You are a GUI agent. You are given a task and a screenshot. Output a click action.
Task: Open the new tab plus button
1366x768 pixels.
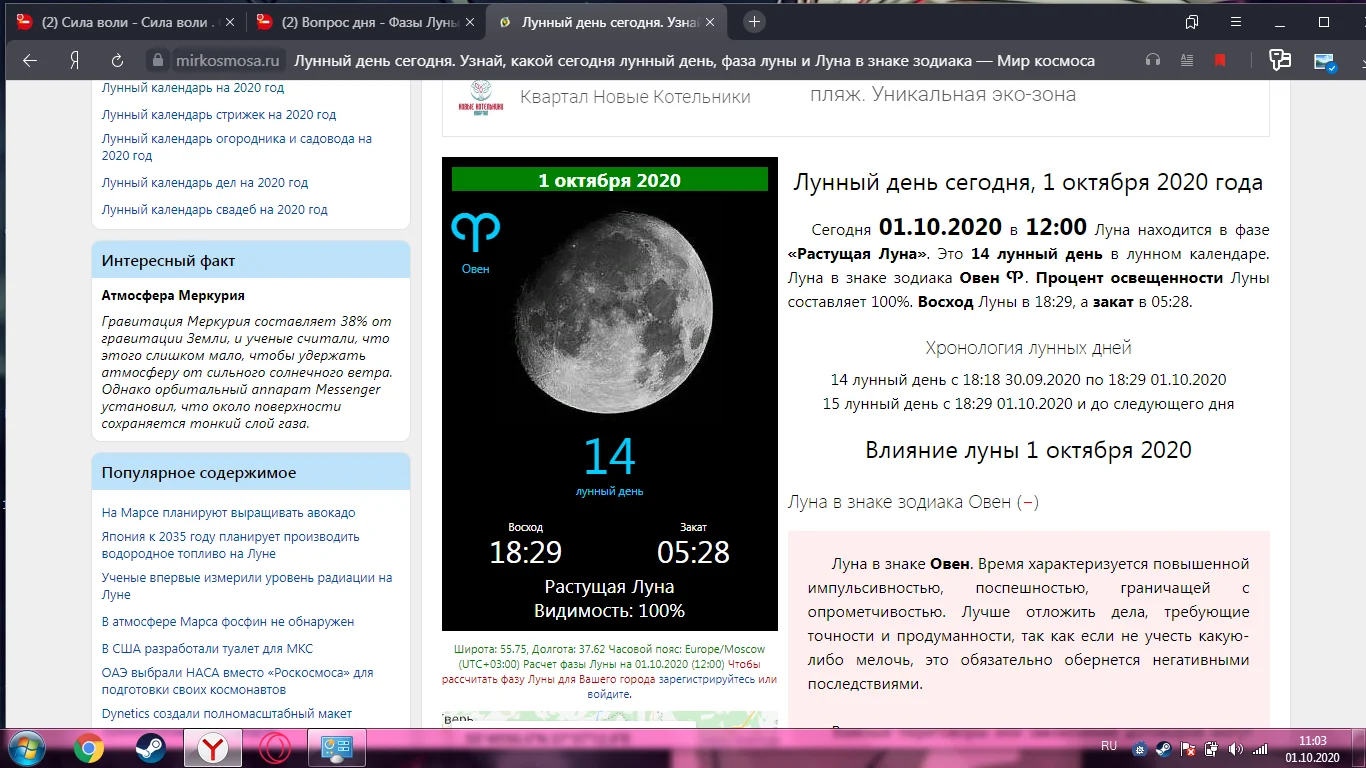(753, 21)
